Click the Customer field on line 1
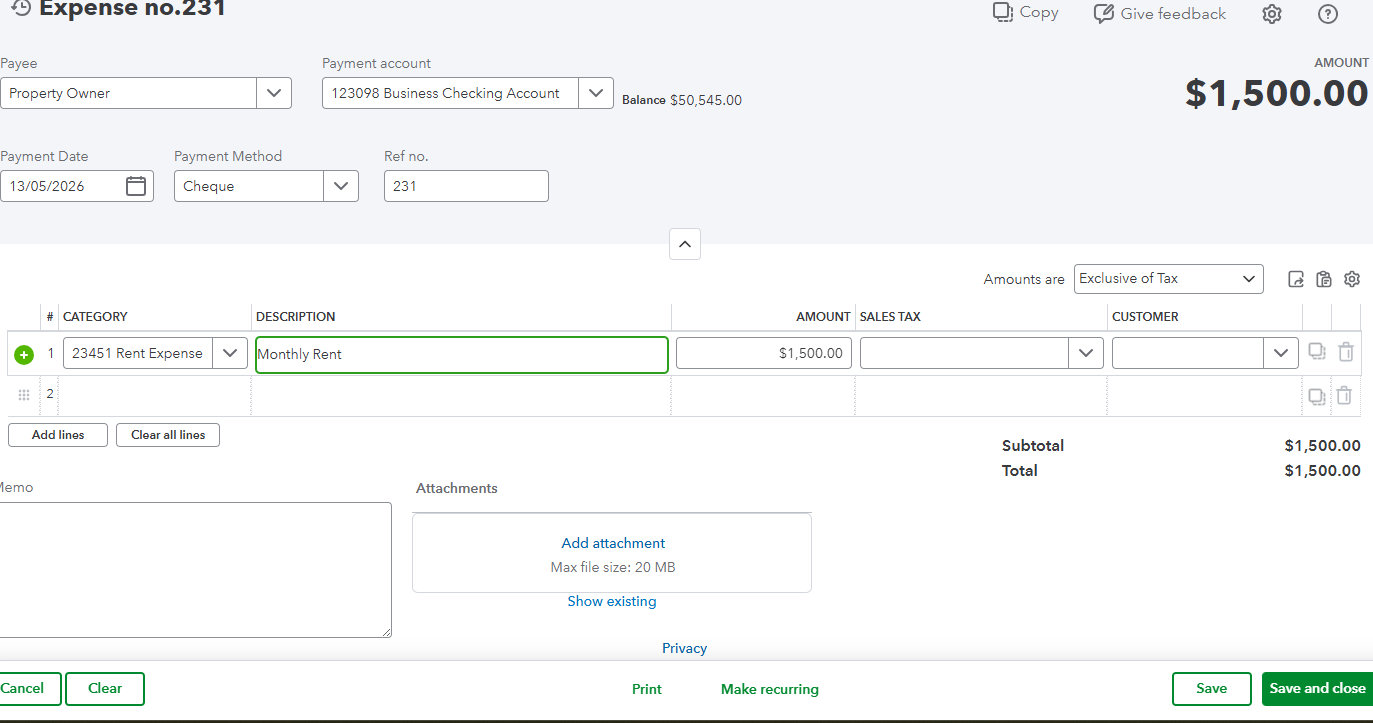 tap(1188, 353)
